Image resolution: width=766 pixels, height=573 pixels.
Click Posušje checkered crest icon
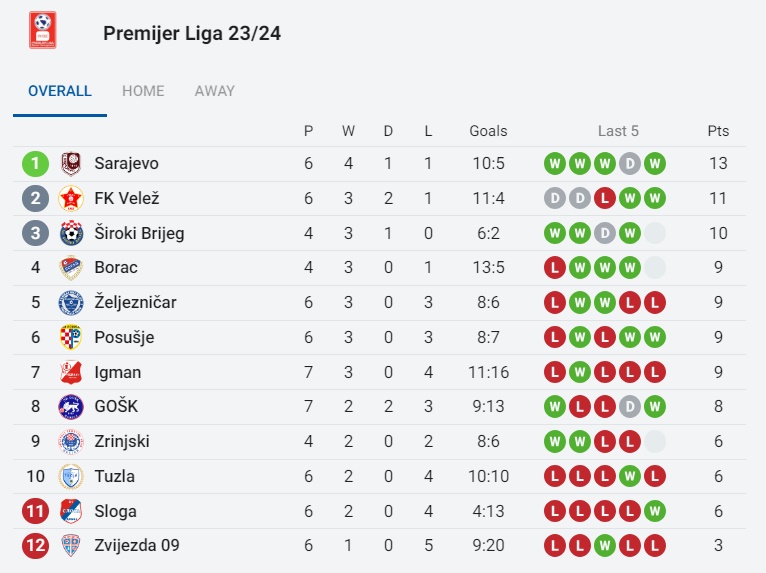tap(70, 337)
